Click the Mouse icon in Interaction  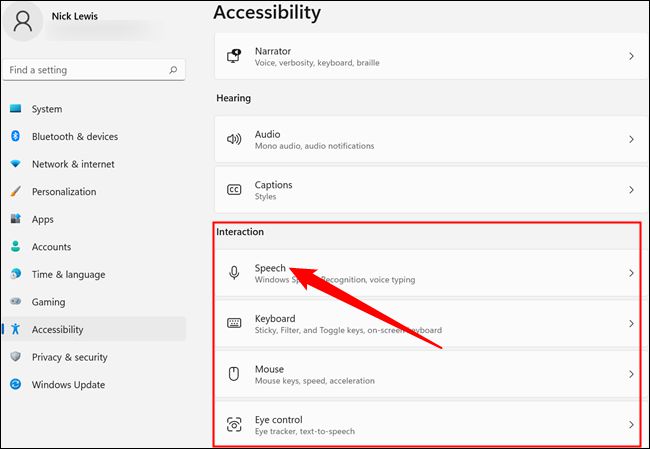pyautogui.click(x=234, y=374)
